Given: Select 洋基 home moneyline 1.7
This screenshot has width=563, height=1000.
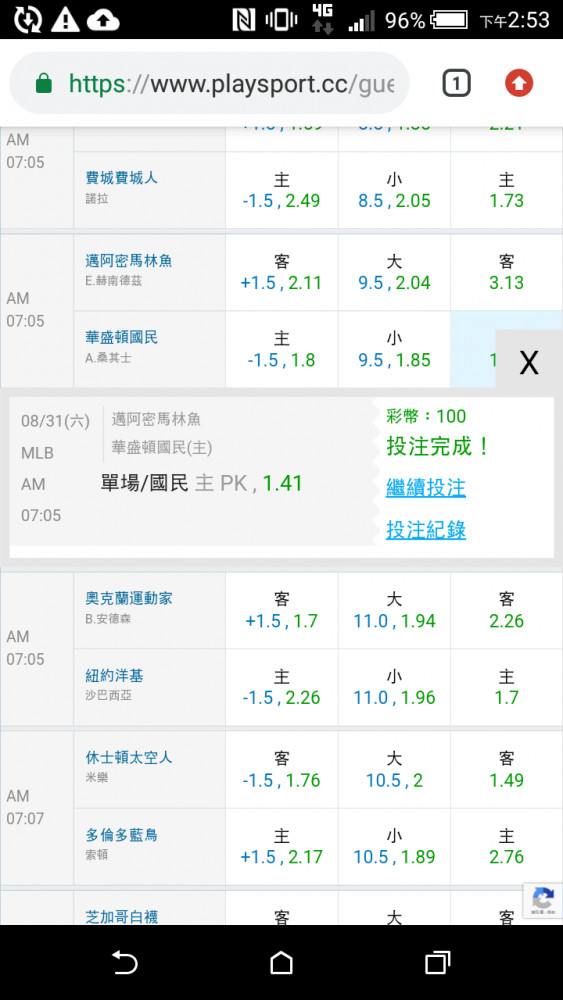Looking at the screenshot, I should tap(506, 688).
